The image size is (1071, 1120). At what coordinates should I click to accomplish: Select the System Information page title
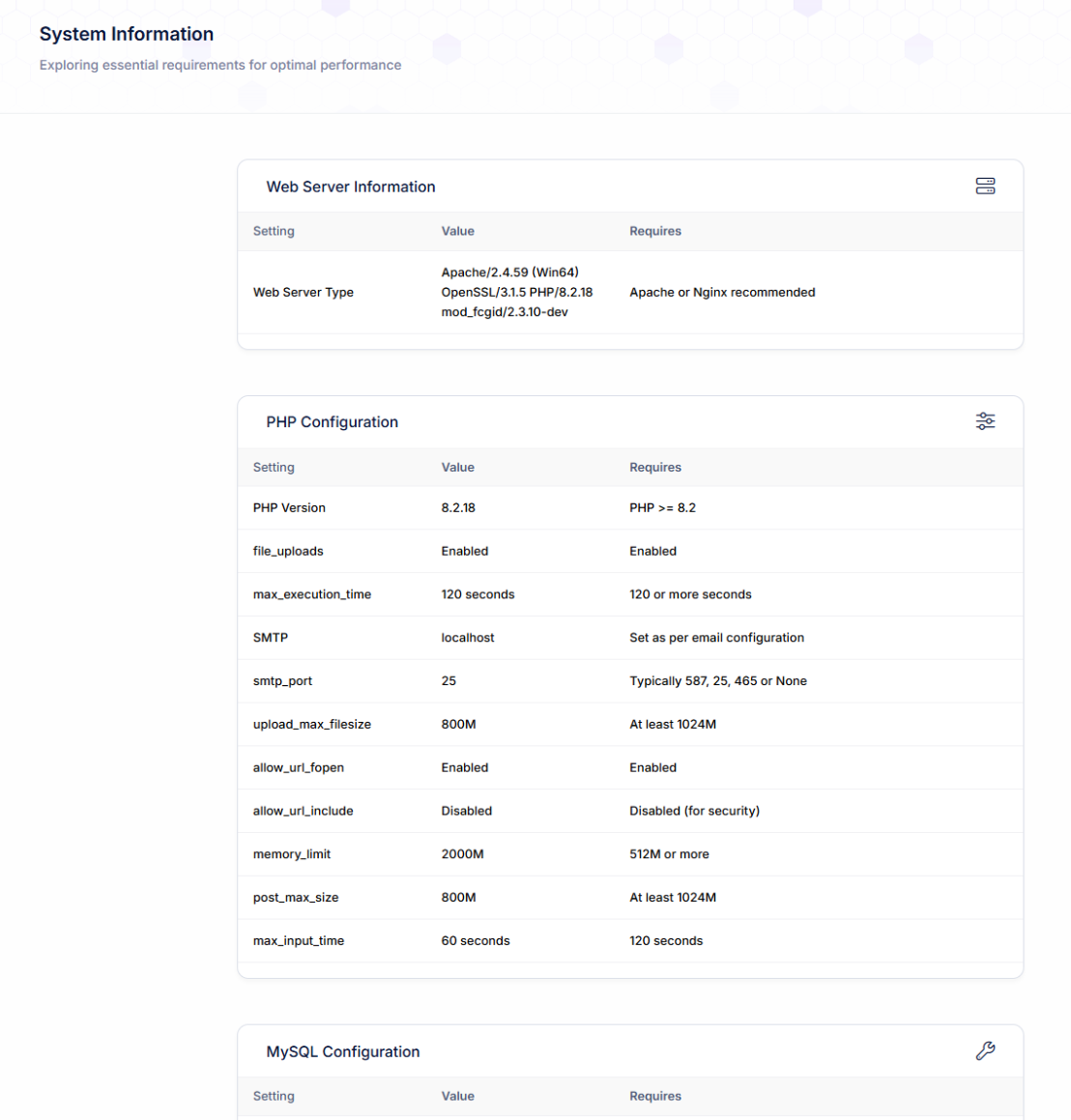(x=127, y=34)
